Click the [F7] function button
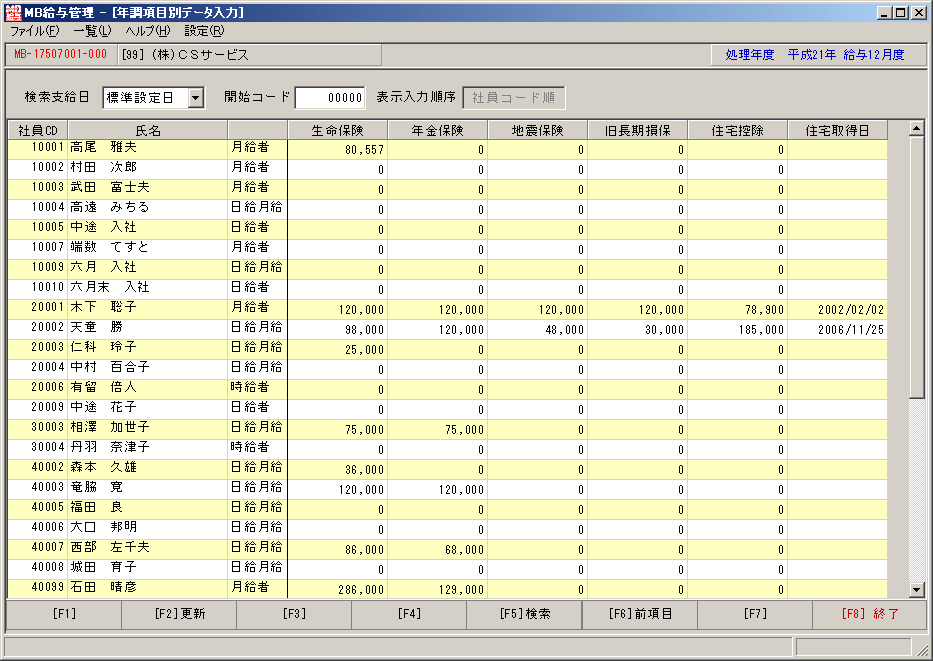This screenshot has width=933, height=661. tap(755, 614)
